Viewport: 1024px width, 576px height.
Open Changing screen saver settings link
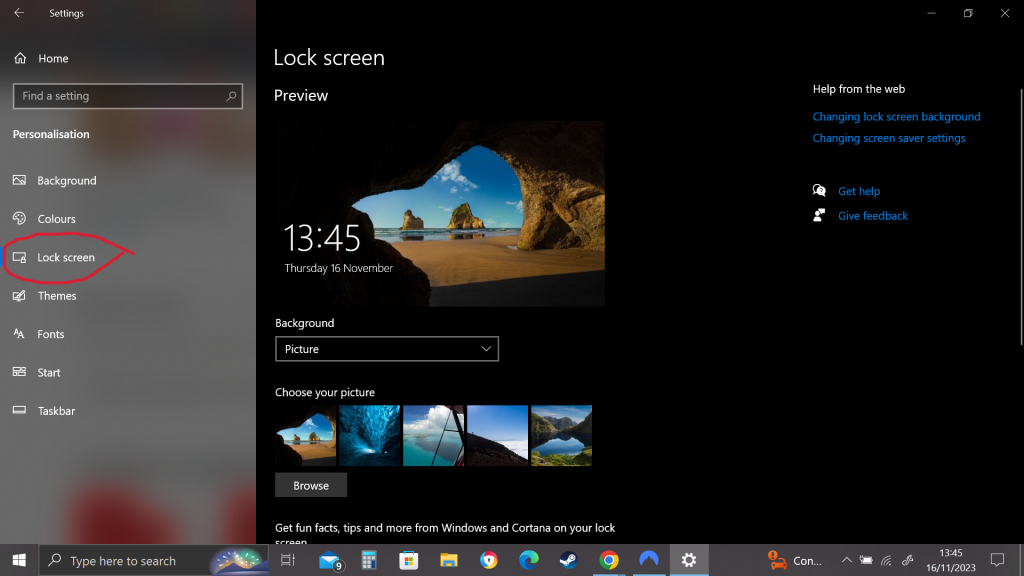[888, 138]
